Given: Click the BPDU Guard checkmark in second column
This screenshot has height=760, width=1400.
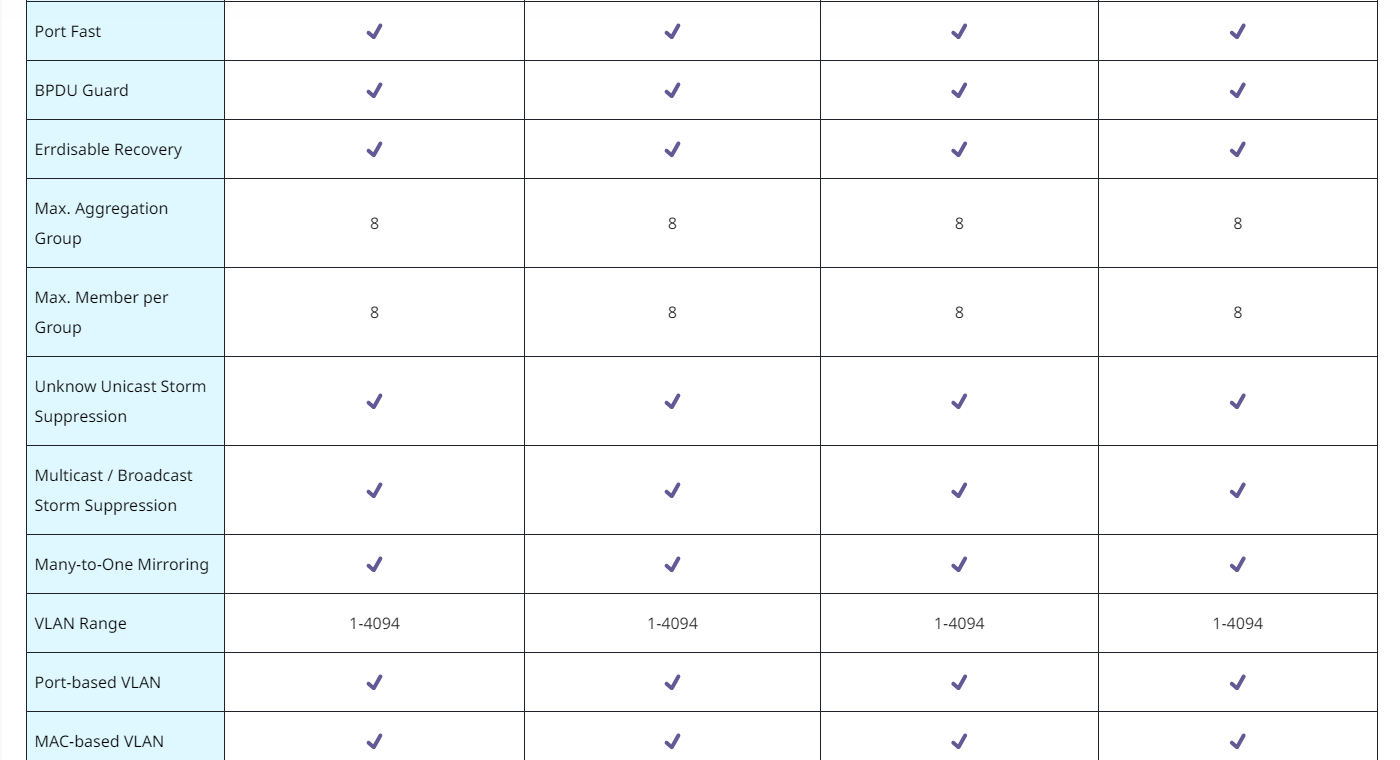Looking at the screenshot, I should pyautogui.click(x=672, y=90).
